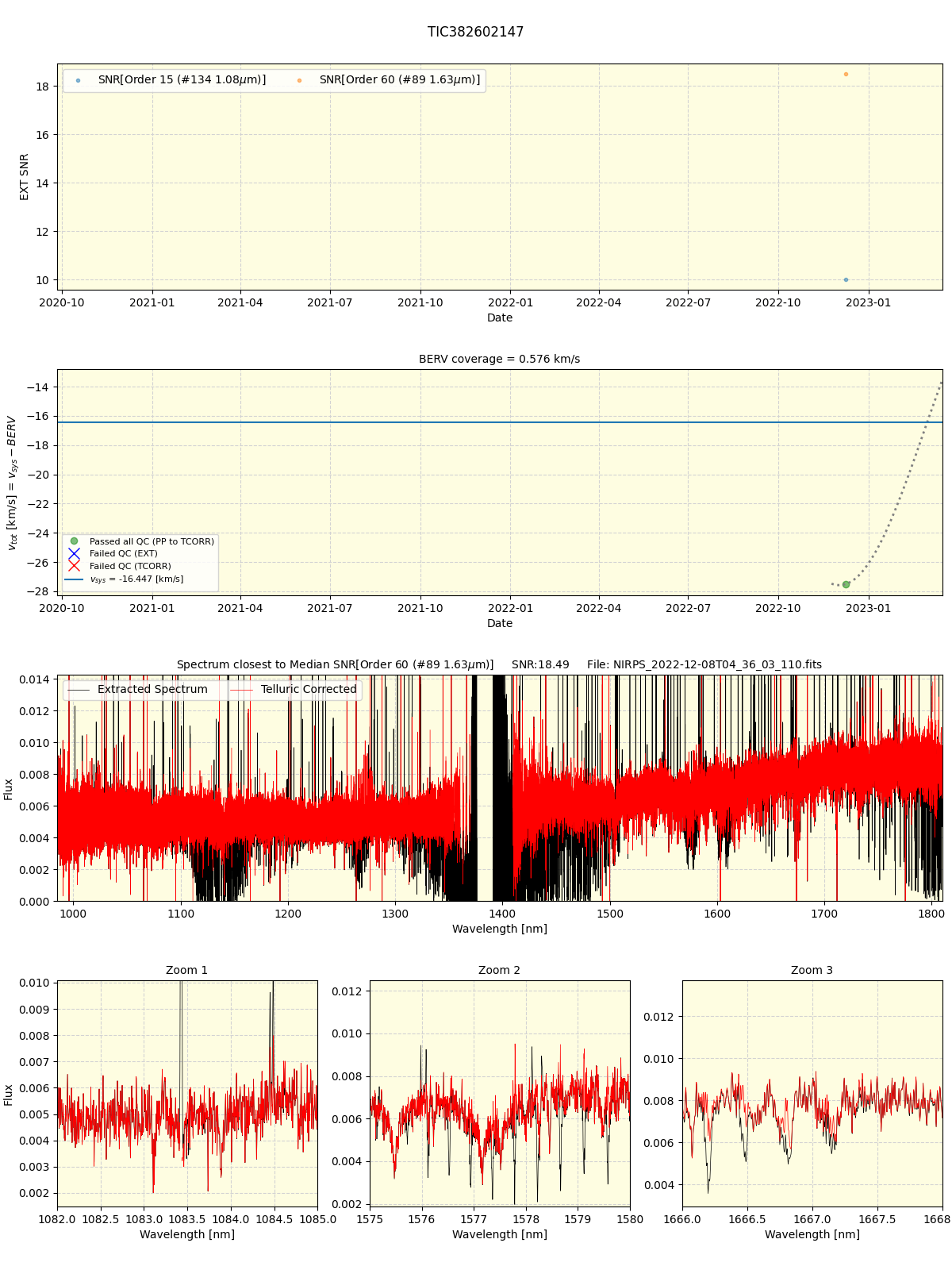Click the Wavelength [nm] label under main spectrum
This screenshot has height=1270, width=952.
[x=499, y=929]
